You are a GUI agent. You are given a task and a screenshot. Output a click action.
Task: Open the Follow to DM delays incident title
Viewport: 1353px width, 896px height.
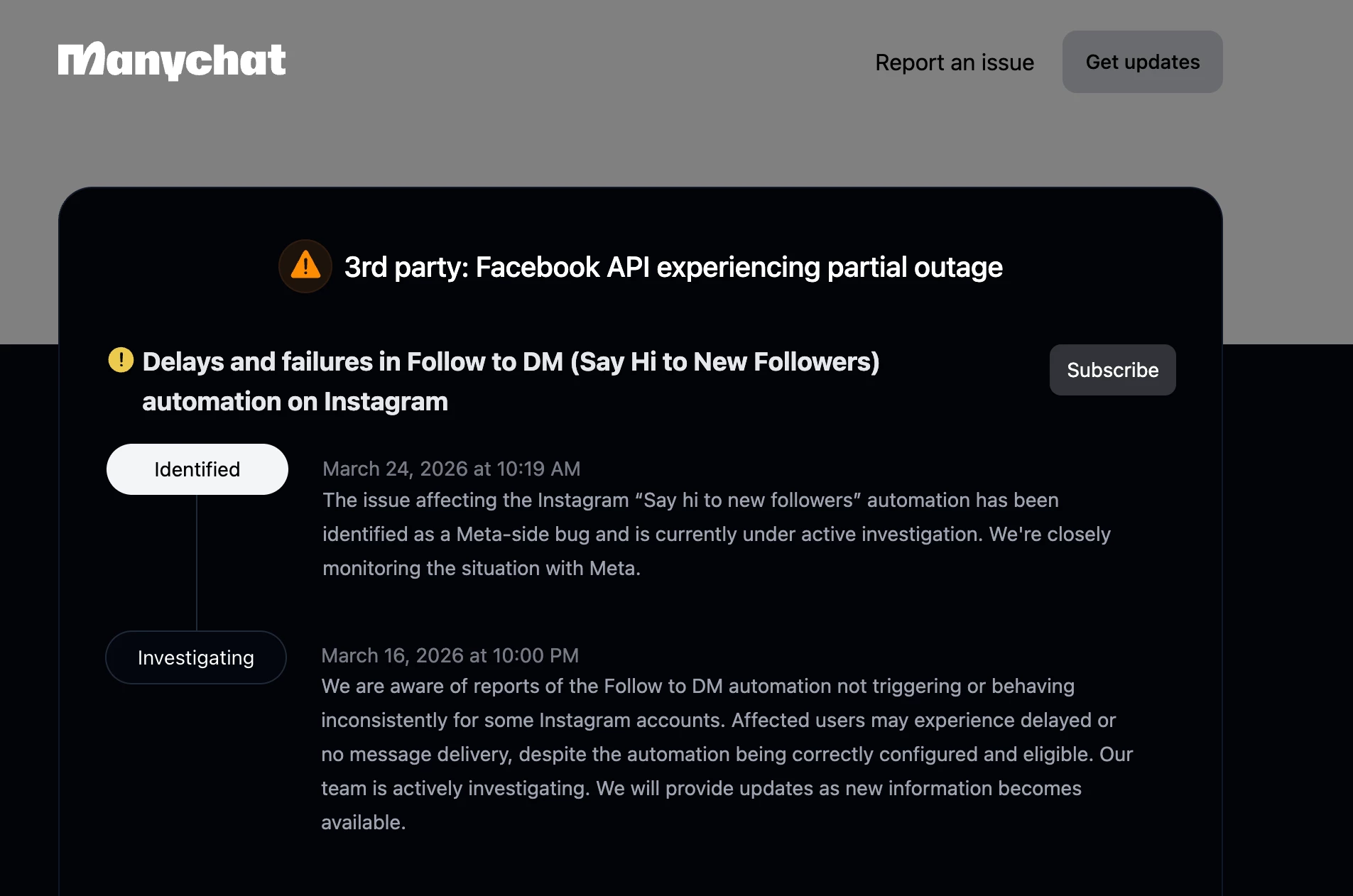pyautogui.click(x=511, y=362)
